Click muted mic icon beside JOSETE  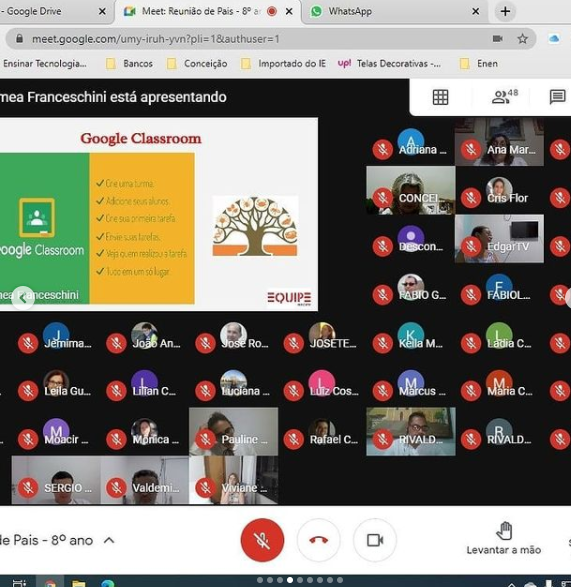294,343
